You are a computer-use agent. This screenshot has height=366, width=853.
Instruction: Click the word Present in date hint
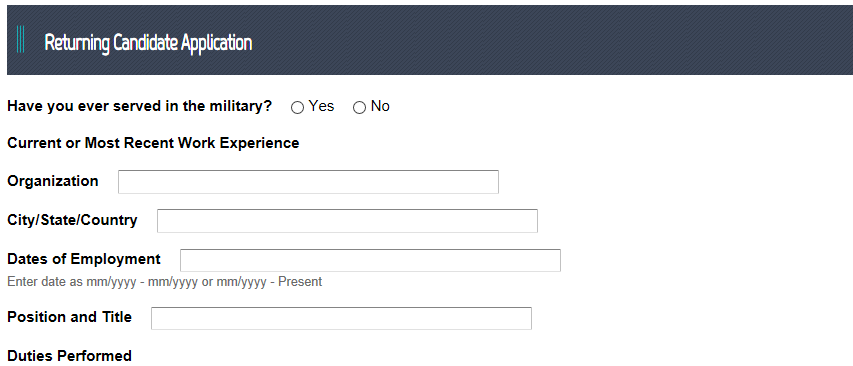[x=300, y=282]
